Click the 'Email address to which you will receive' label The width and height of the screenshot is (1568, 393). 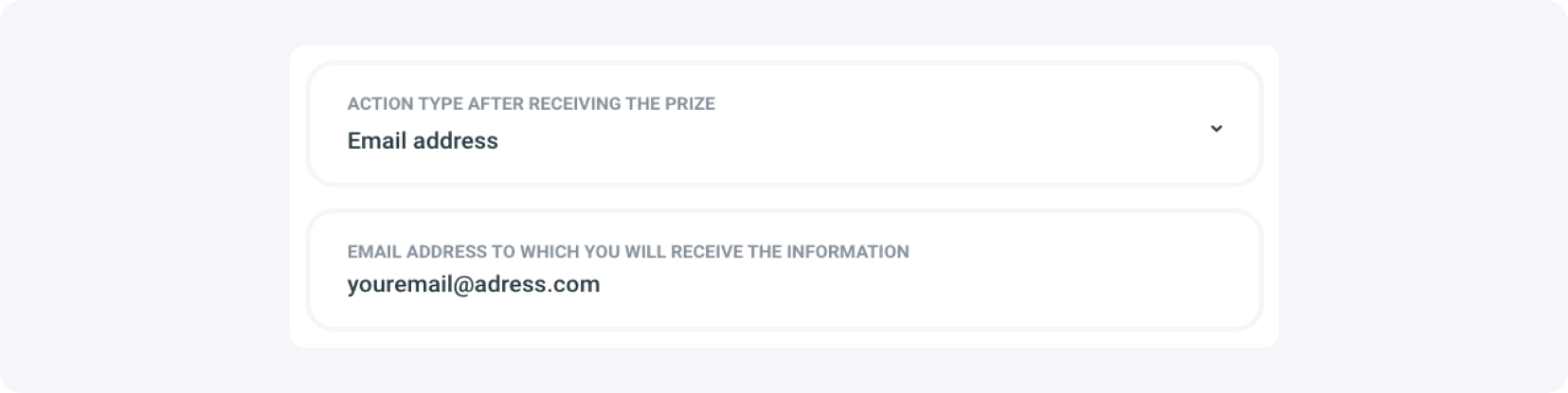pos(627,252)
